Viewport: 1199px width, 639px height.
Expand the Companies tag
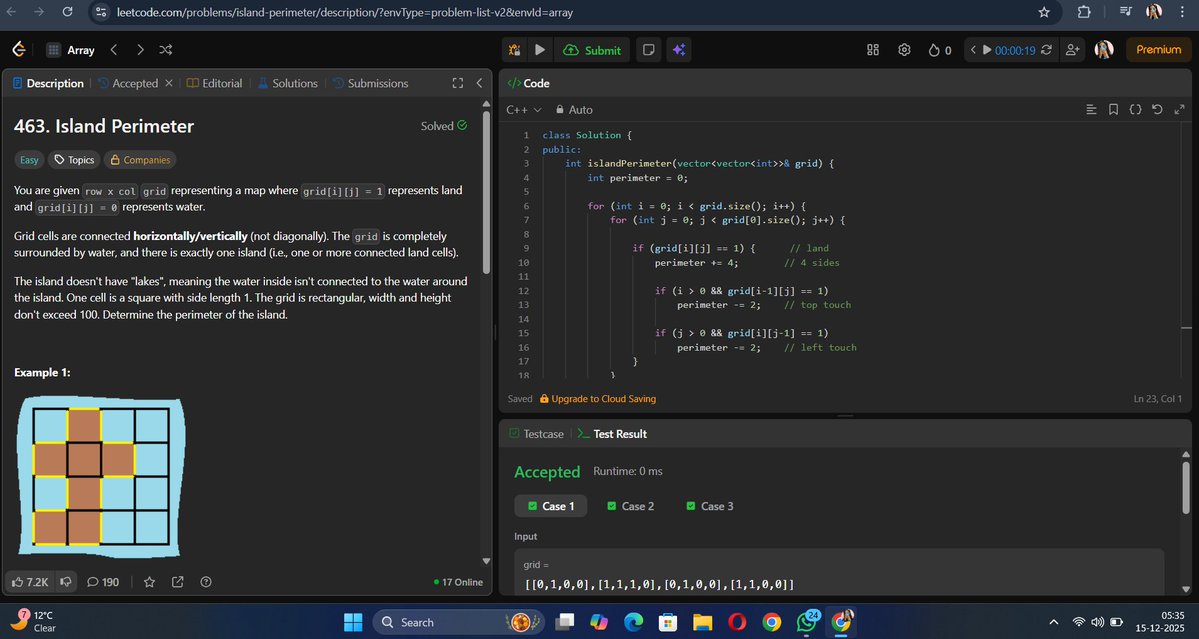point(140,160)
